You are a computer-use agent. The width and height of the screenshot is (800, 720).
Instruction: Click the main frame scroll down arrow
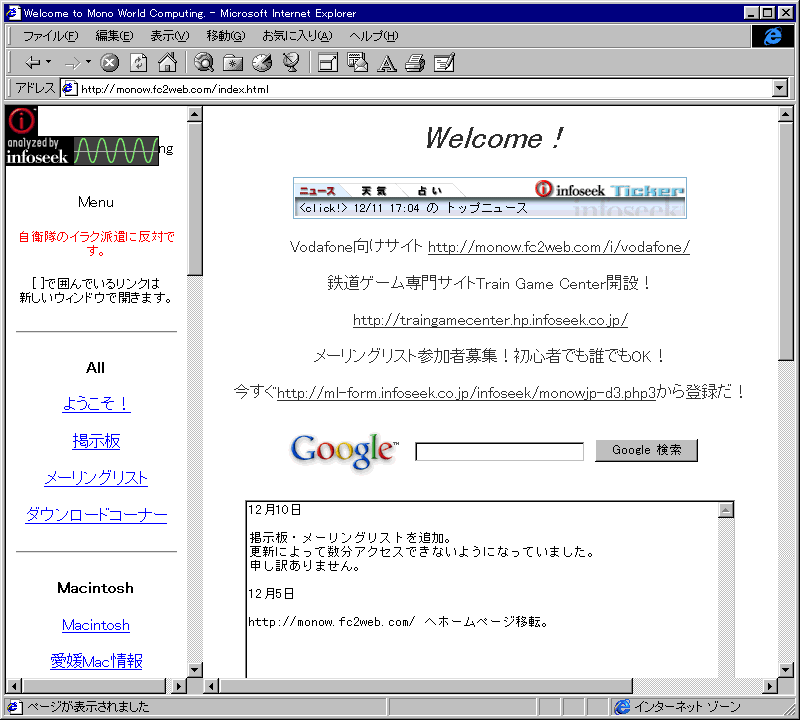click(786, 669)
